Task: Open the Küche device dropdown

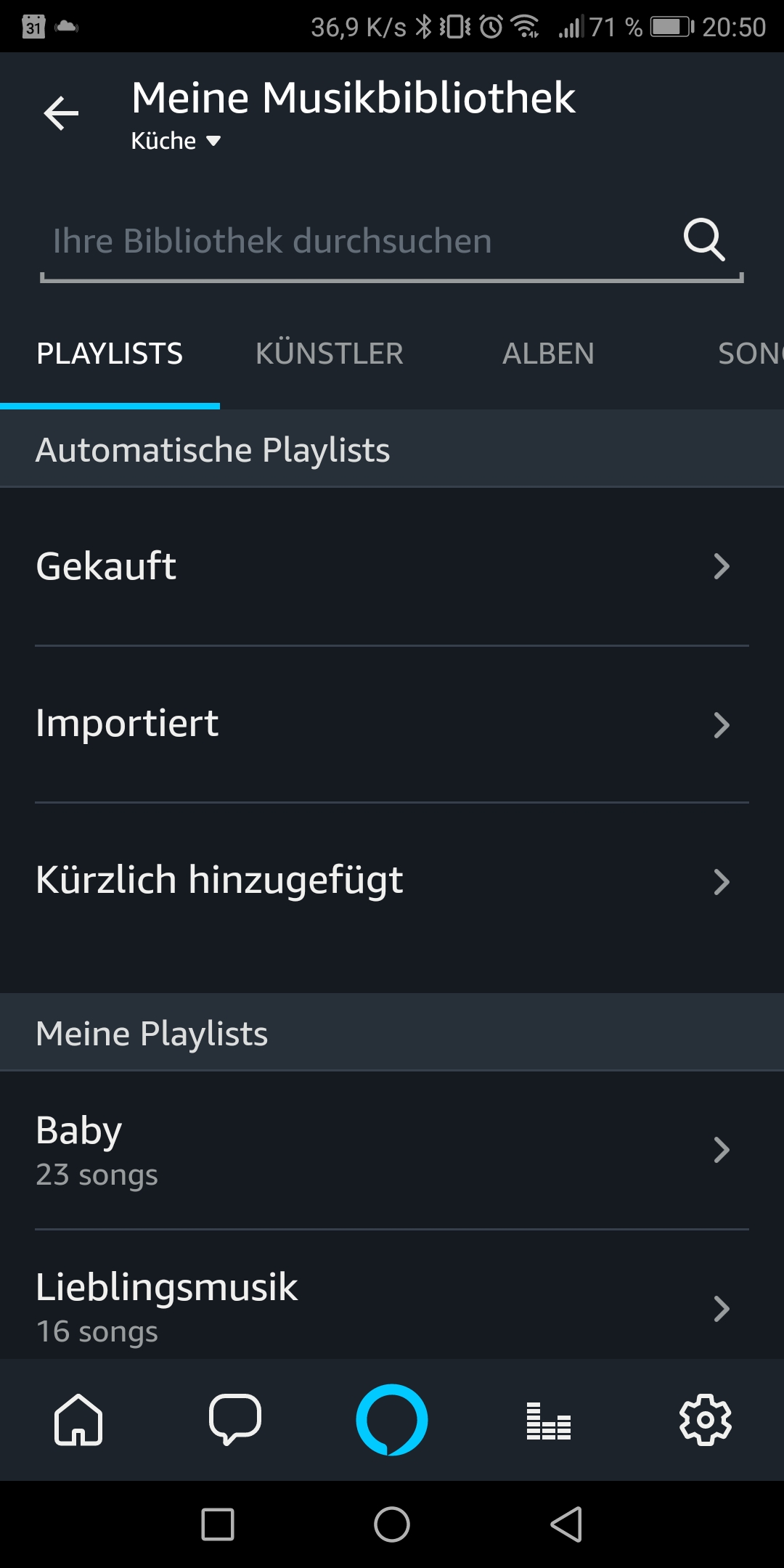Action: (x=176, y=141)
